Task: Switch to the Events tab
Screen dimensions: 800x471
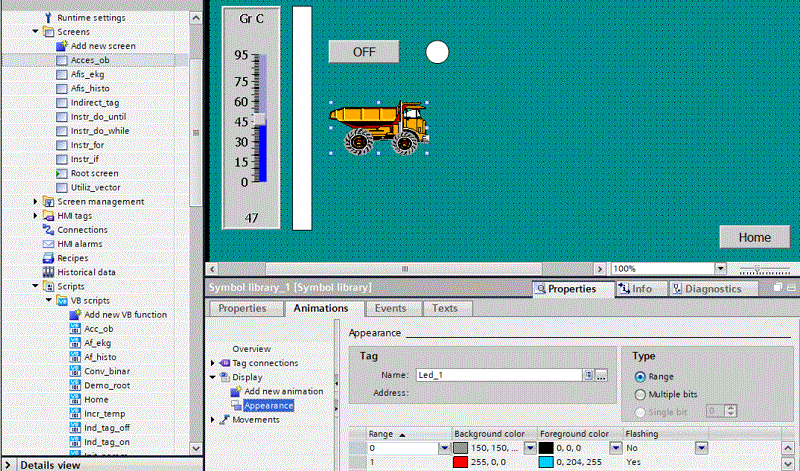Action: point(391,309)
